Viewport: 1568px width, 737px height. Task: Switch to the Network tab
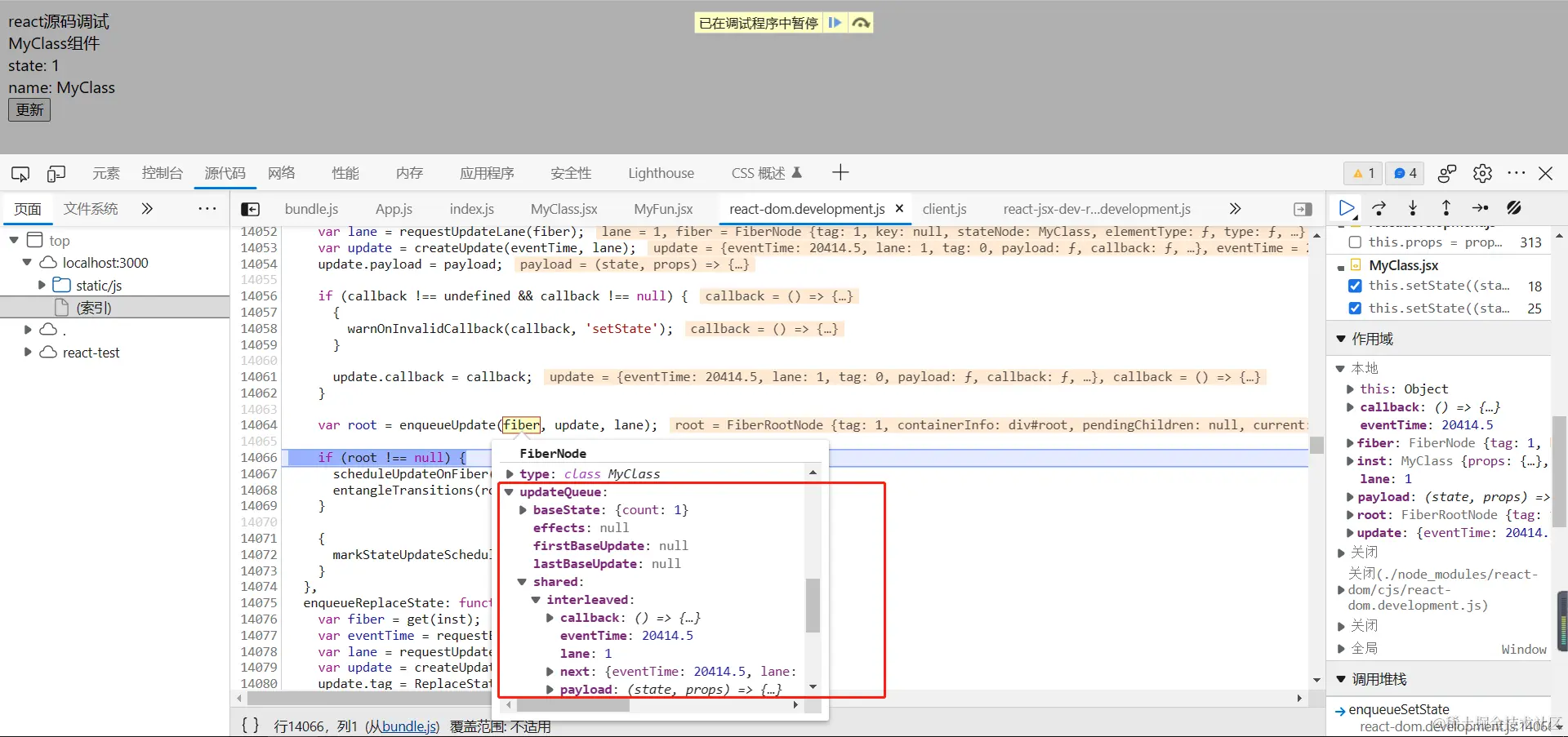(282, 173)
